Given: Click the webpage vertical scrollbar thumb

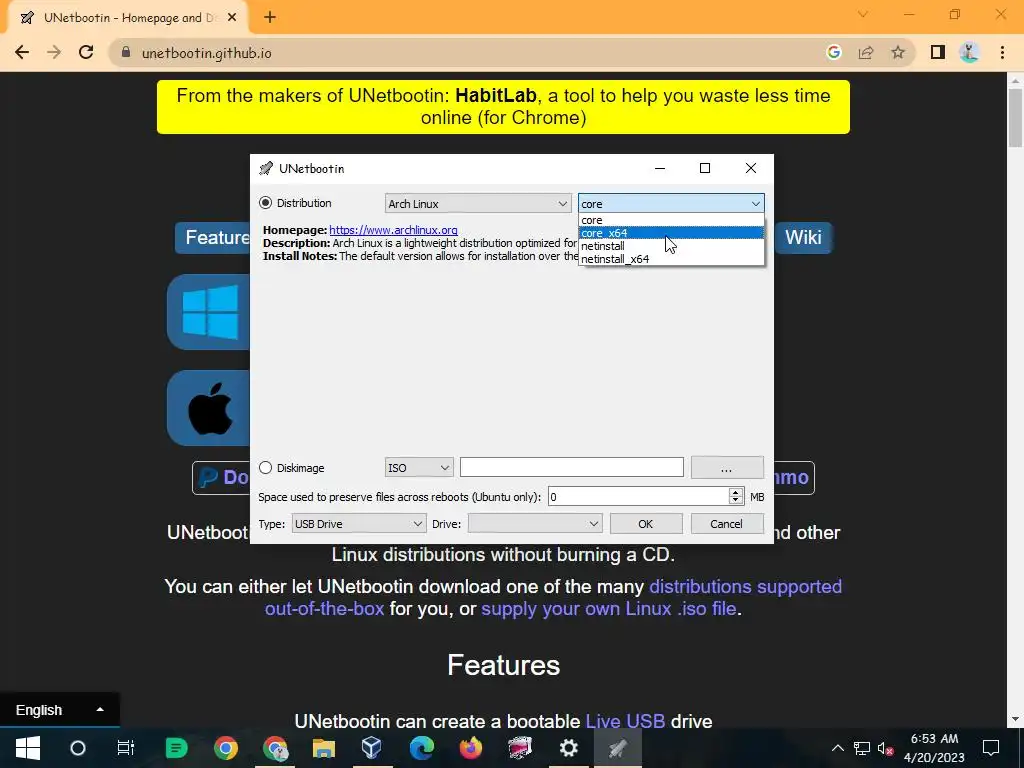Looking at the screenshot, I should [x=1016, y=116].
